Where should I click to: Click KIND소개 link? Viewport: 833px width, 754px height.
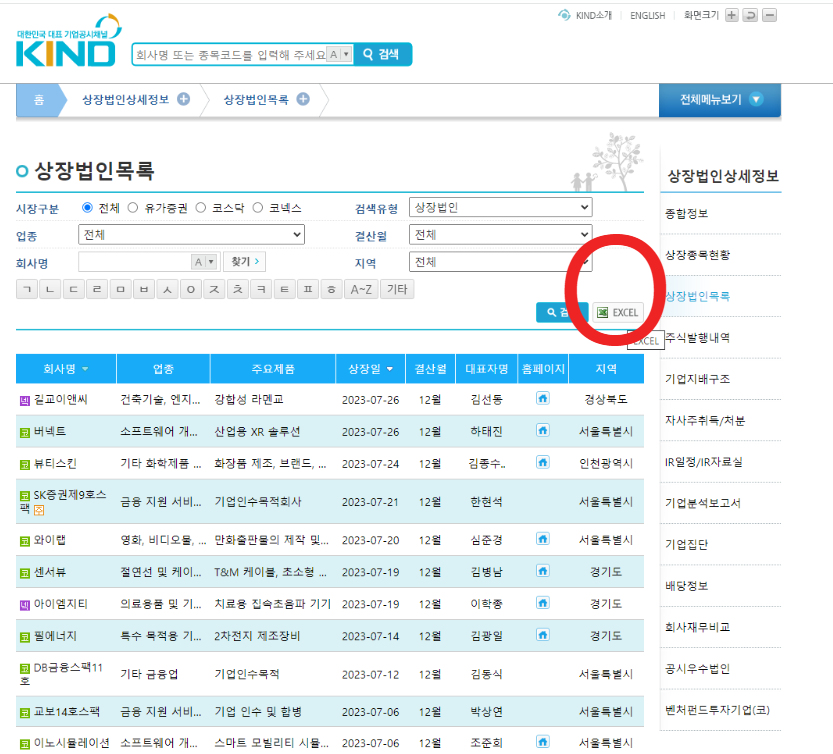(x=593, y=15)
